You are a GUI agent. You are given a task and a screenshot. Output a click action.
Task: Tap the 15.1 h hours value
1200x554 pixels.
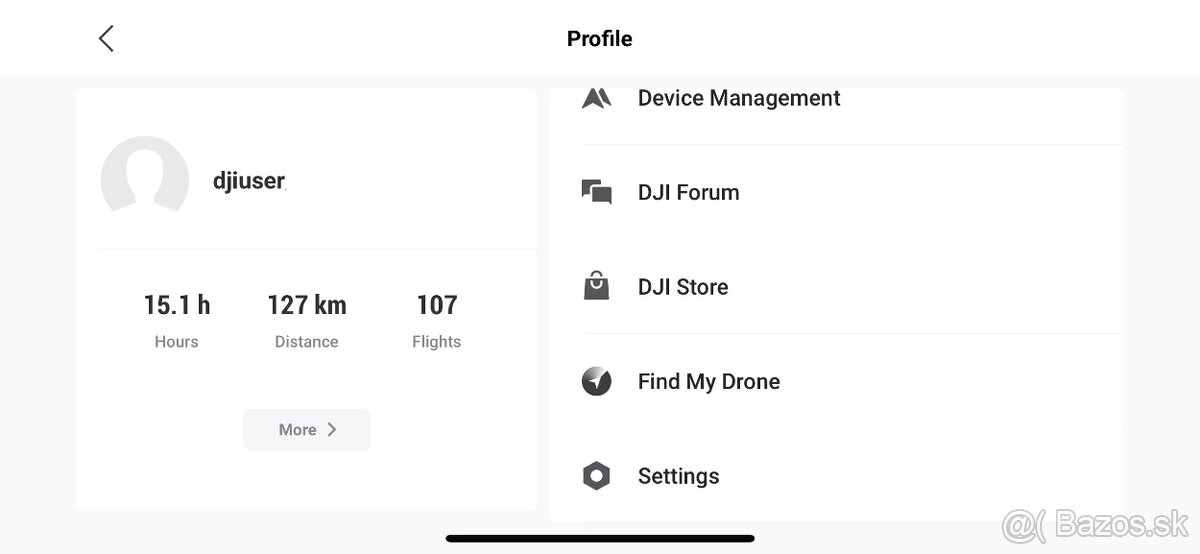177,305
